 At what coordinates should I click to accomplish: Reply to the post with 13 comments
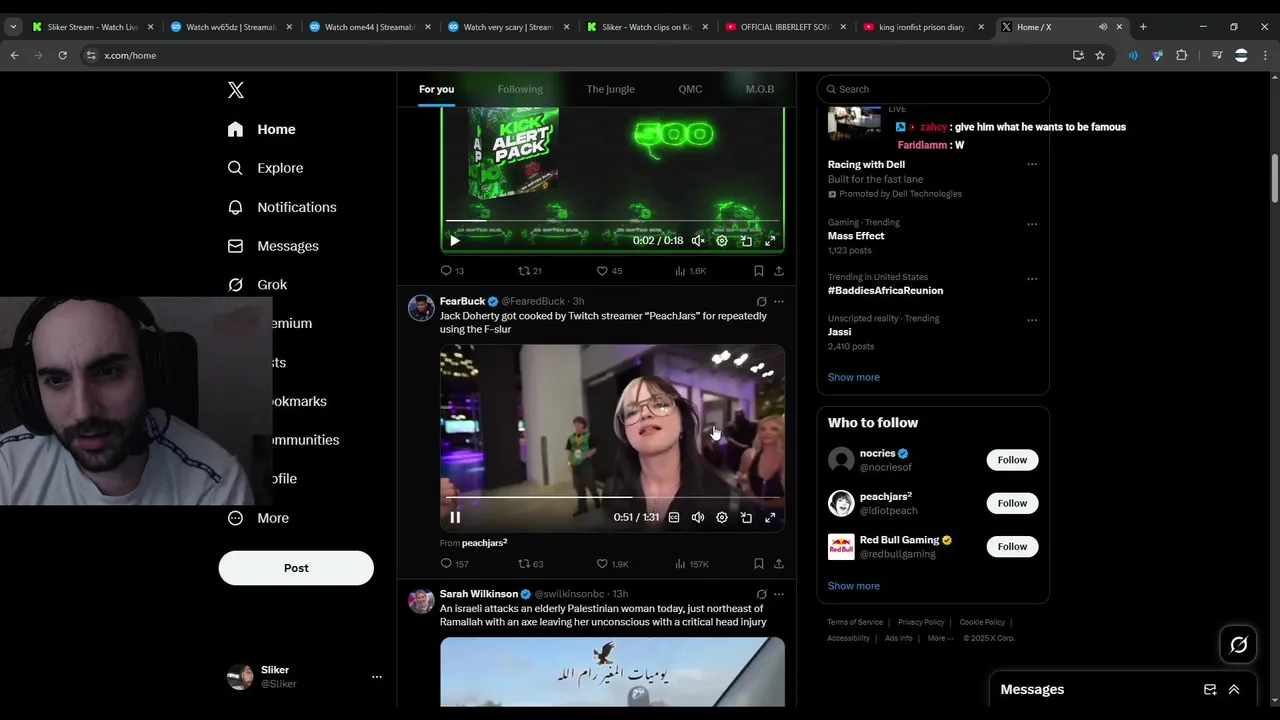pos(452,271)
